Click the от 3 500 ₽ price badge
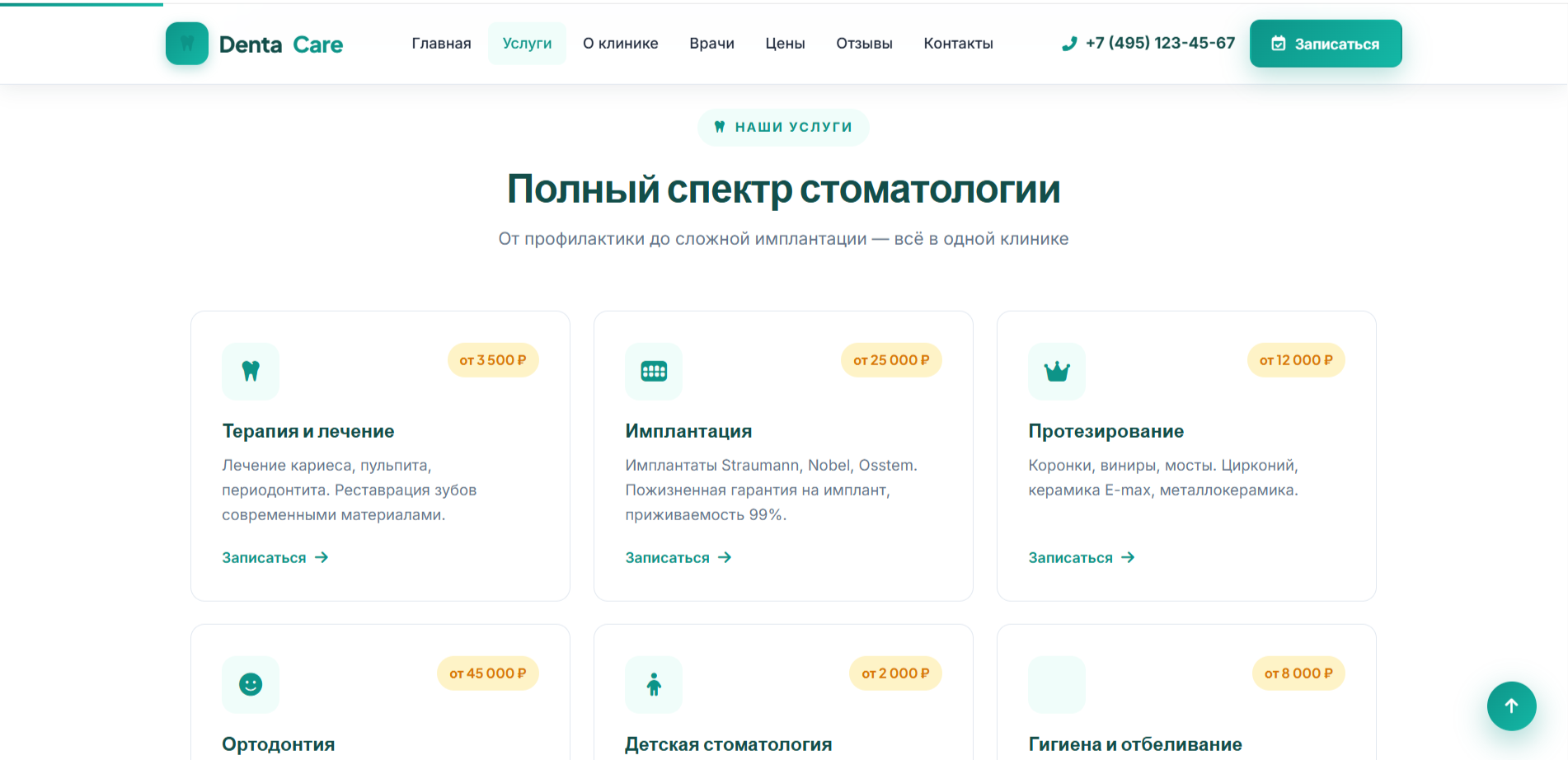Screen dimensions: 1568x760 click(493, 360)
